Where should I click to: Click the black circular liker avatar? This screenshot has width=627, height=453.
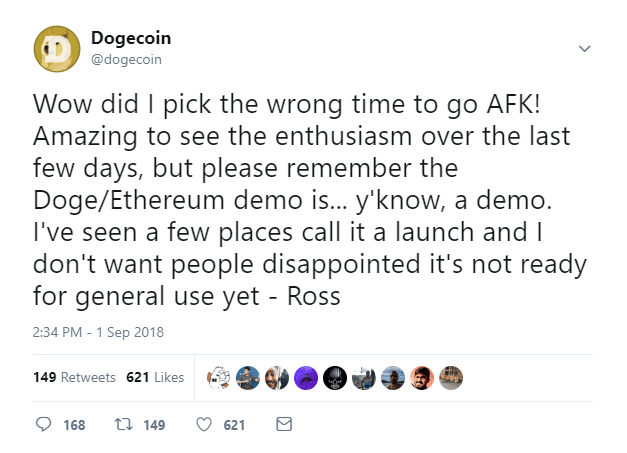(x=336, y=376)
